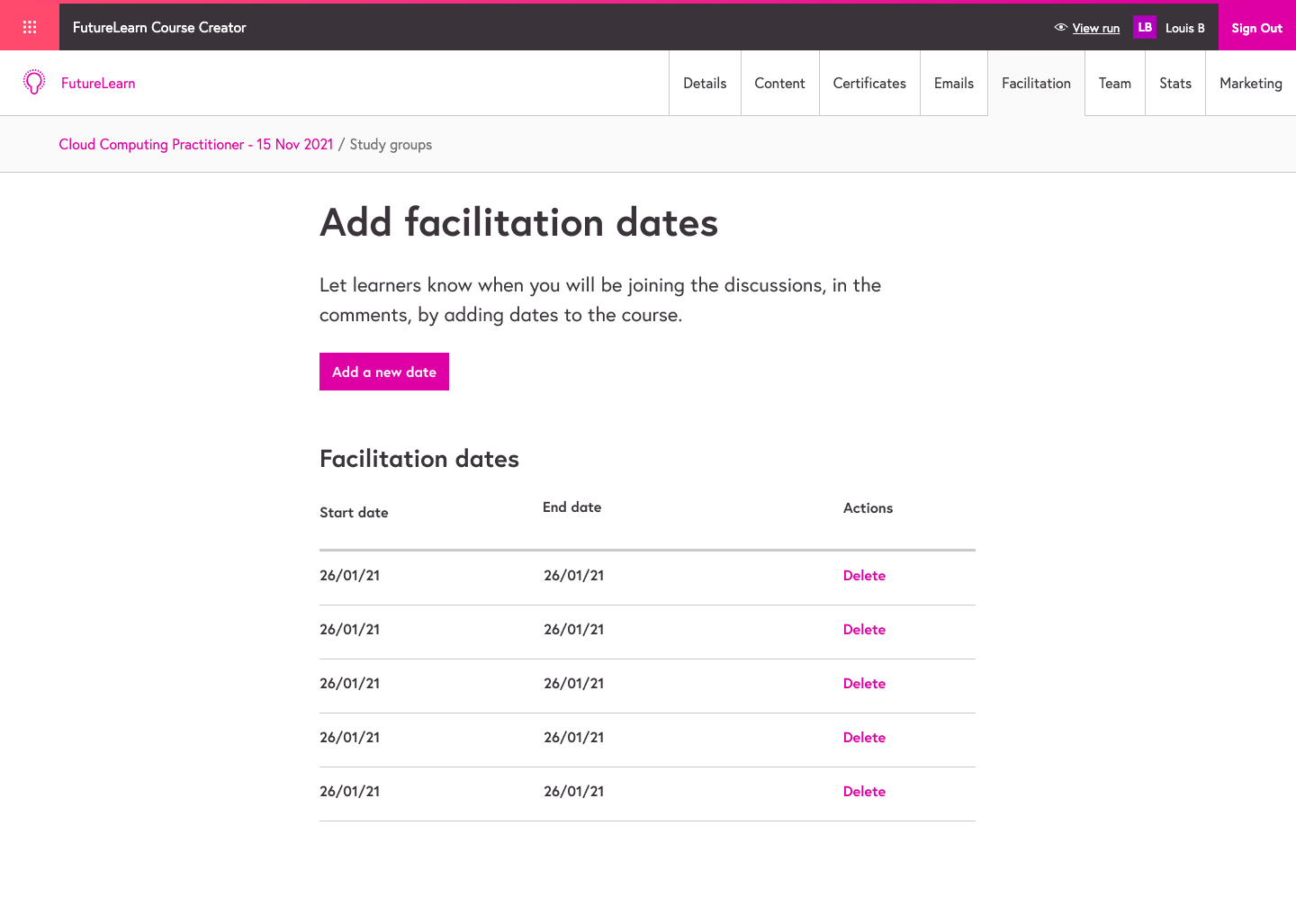Switch to the Marketing tab
This screenshot has height=924, width=1296.
(1250, 83)
